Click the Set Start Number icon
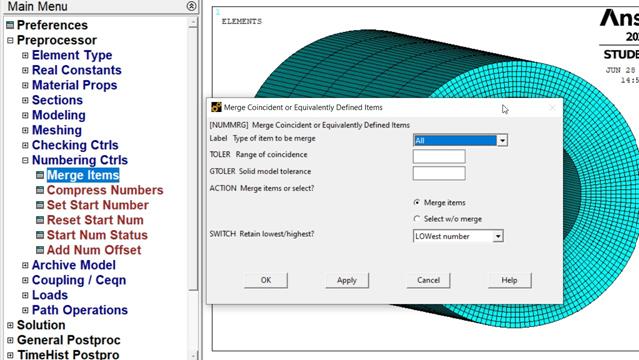Viewport: 639px width, 360px height. 40,205
